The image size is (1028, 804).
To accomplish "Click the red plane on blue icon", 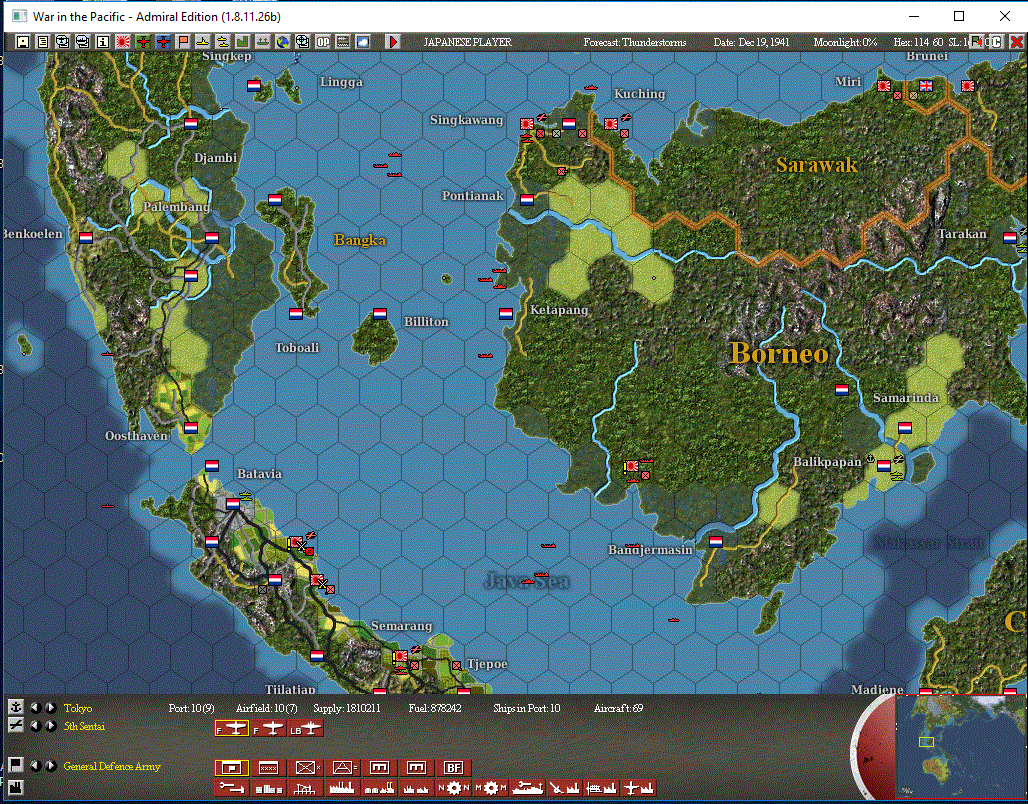I will pyautogui.click(x=163, y=42).
